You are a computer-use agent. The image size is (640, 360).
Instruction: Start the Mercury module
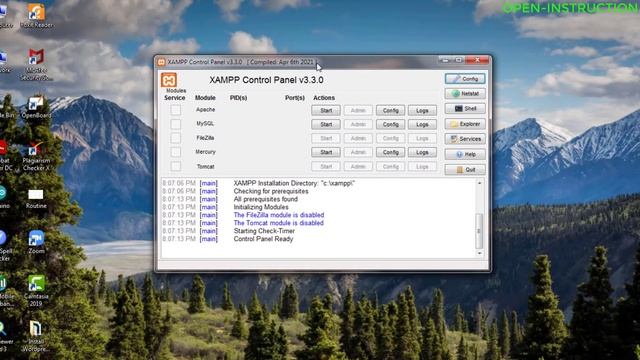pos(326,152)
